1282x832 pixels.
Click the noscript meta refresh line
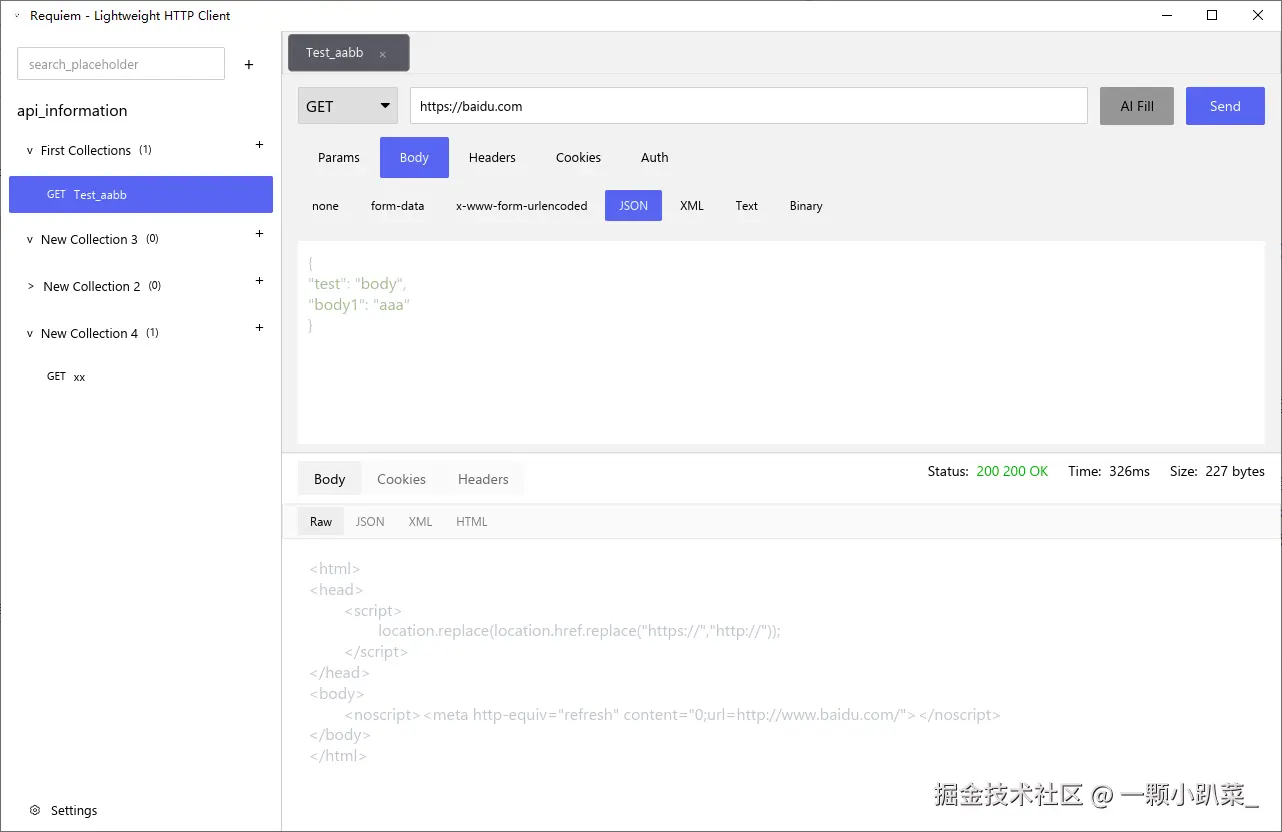(672, 715)
